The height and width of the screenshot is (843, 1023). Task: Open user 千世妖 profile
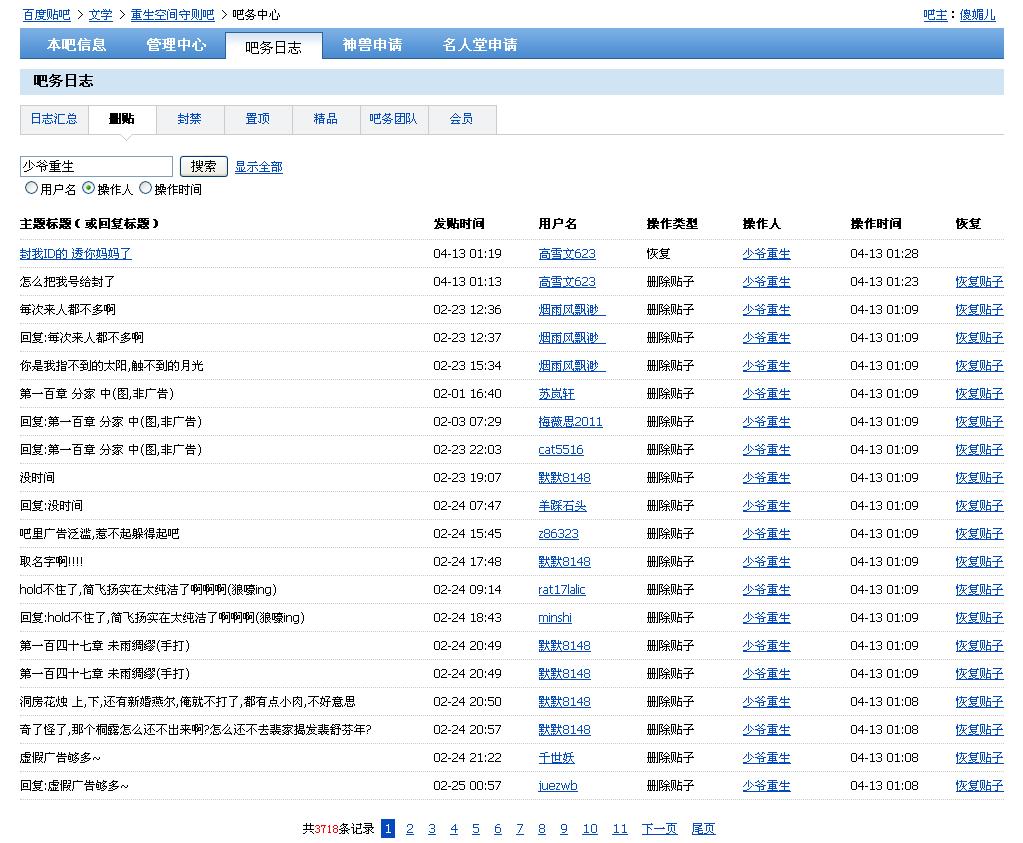tap(557, 759)
